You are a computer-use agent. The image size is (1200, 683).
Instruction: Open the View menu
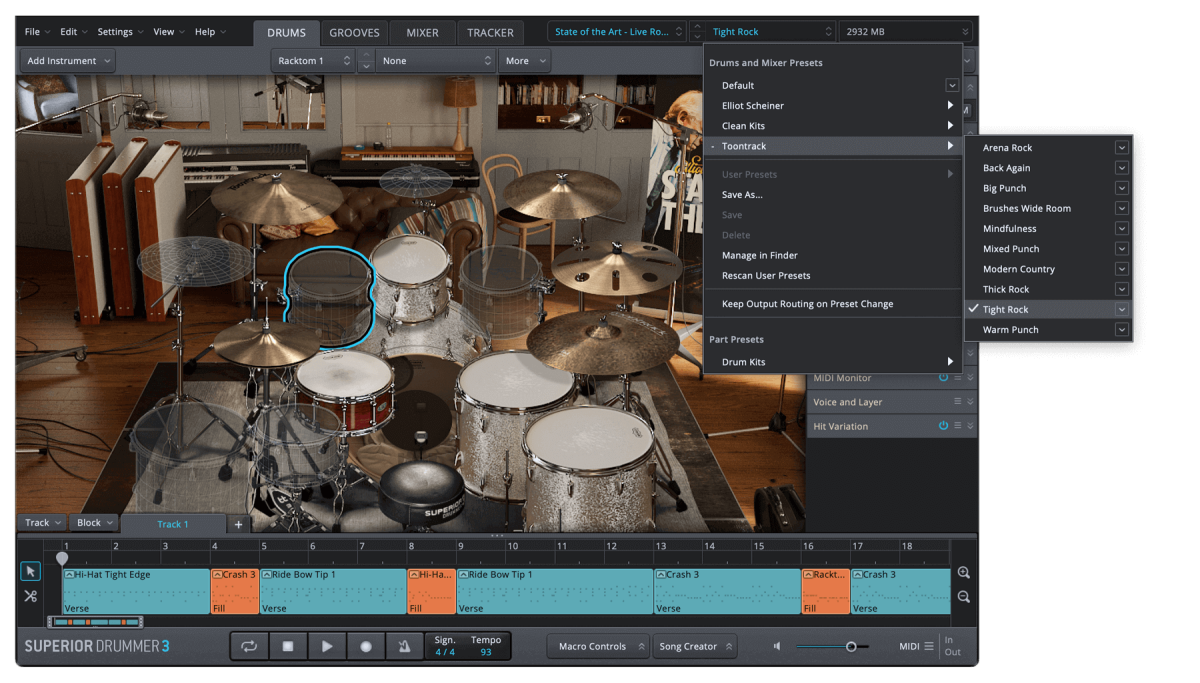pos(168,32)
